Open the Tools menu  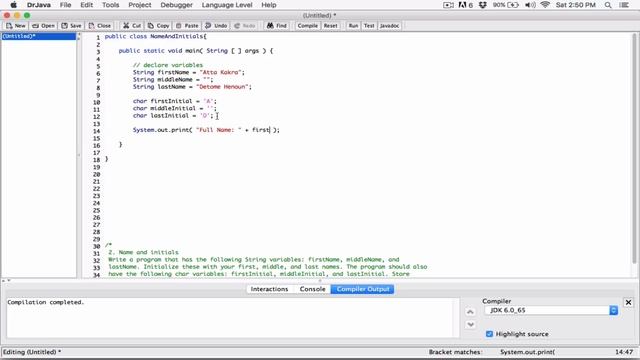[x=110, y=5]
